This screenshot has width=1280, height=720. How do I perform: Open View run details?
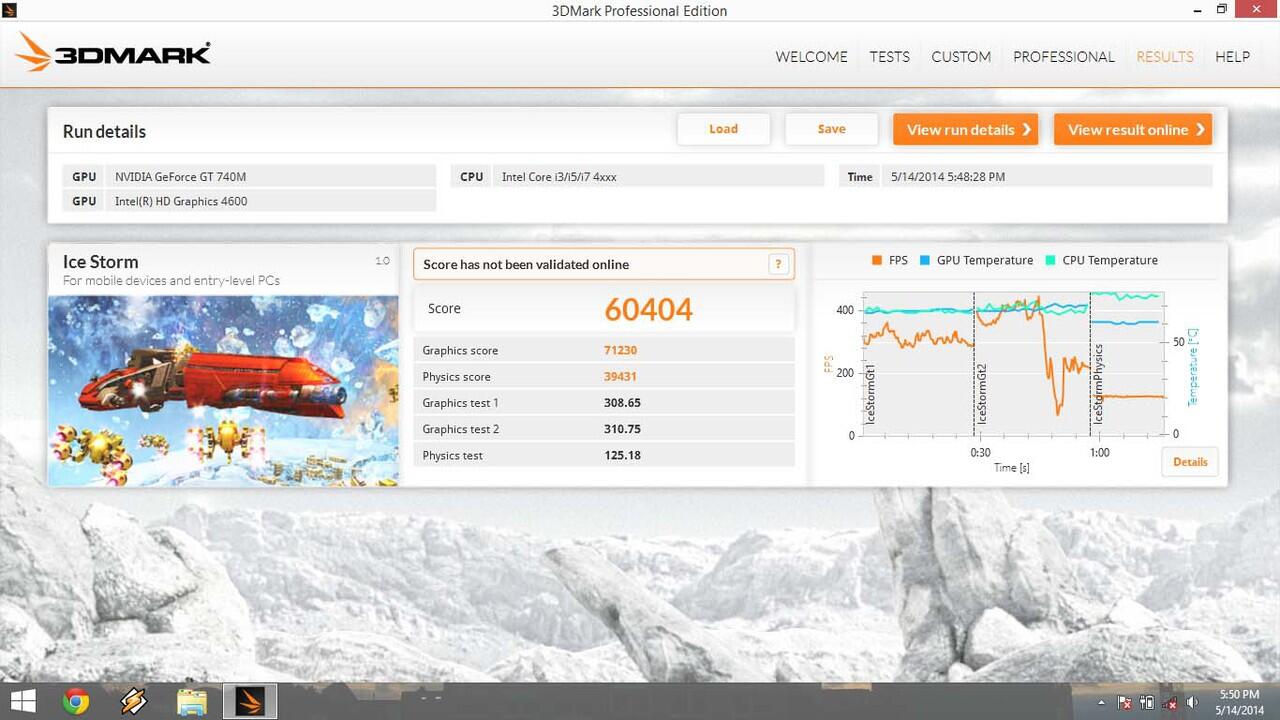(x=965, y=129)
